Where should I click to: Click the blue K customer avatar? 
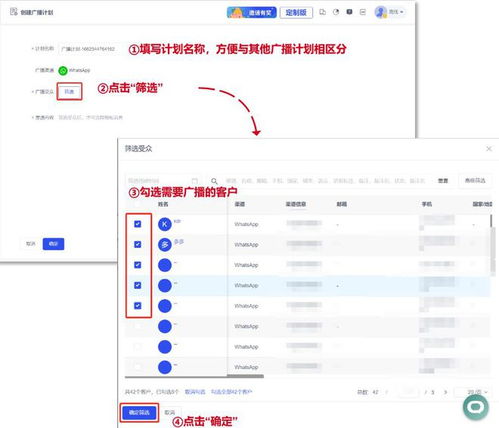[165, 224]
